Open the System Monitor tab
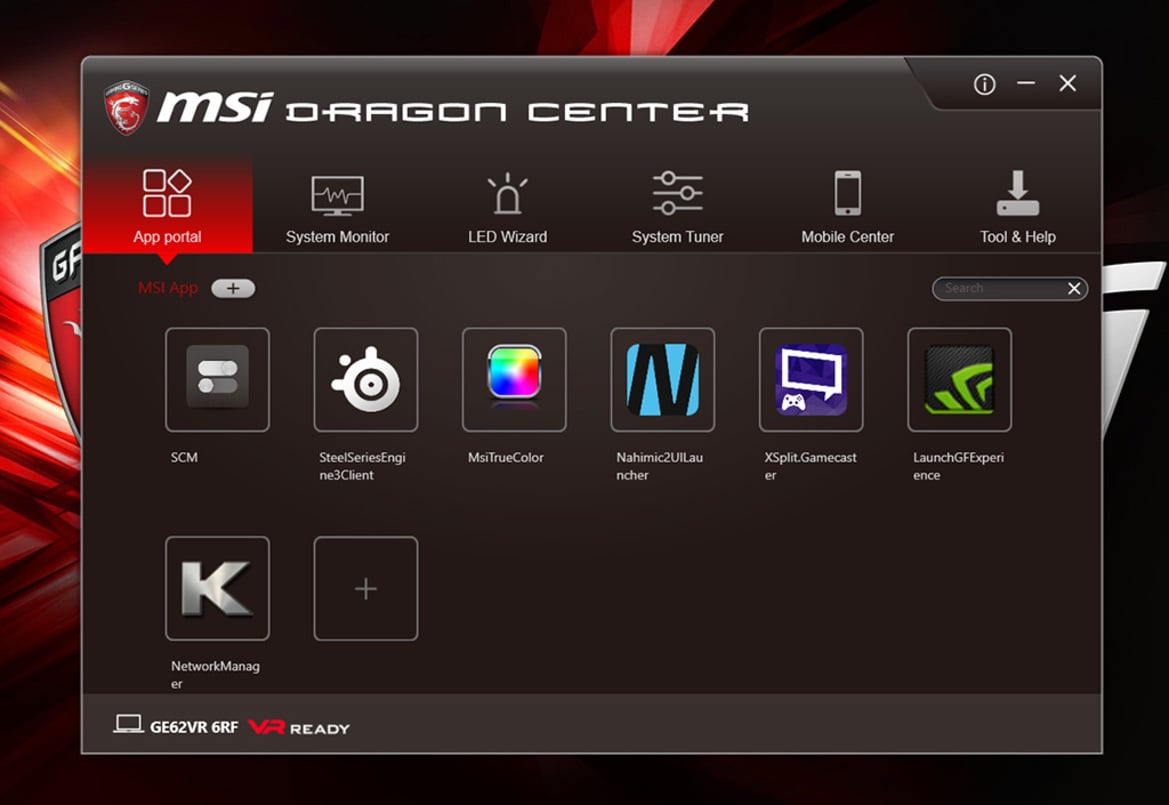 (337, 206)
